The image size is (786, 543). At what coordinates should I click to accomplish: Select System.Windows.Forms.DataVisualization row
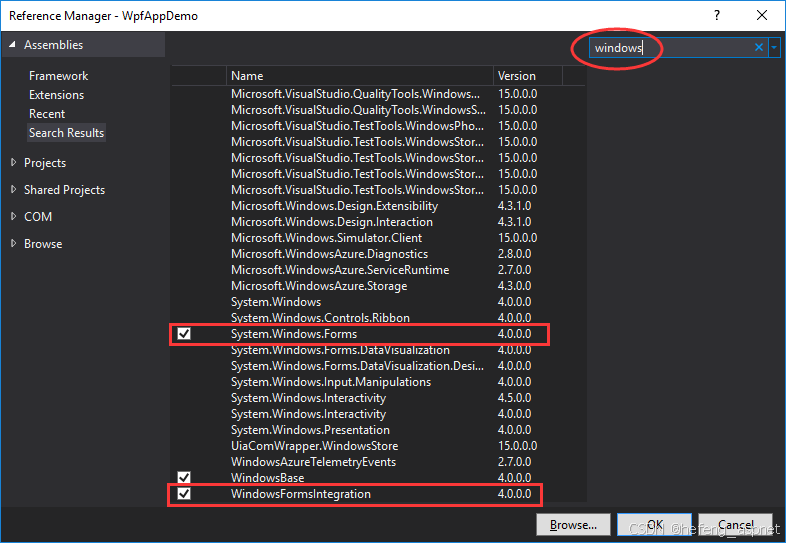click(x=378, y=350)
